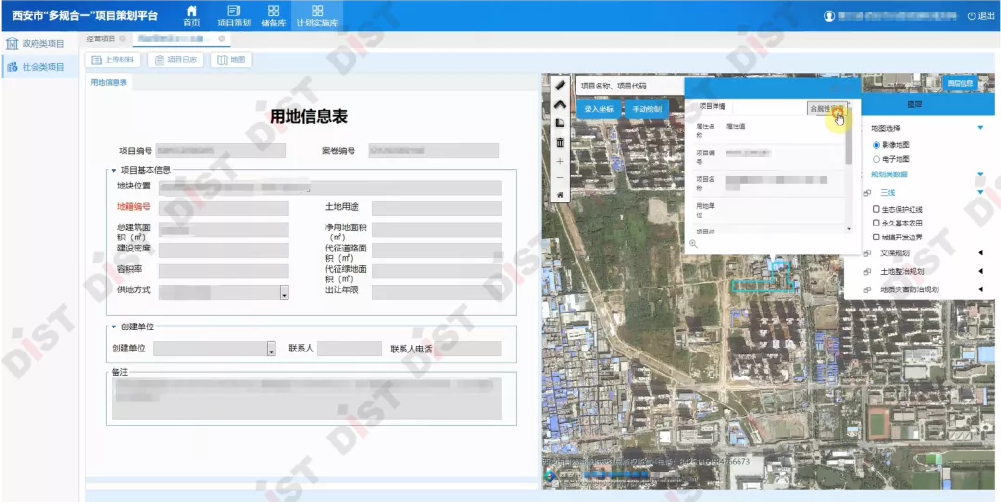The height and width of the screenshot is (504, 1001).
Task: Zoom out the map with minus icon
Action: 560,177
